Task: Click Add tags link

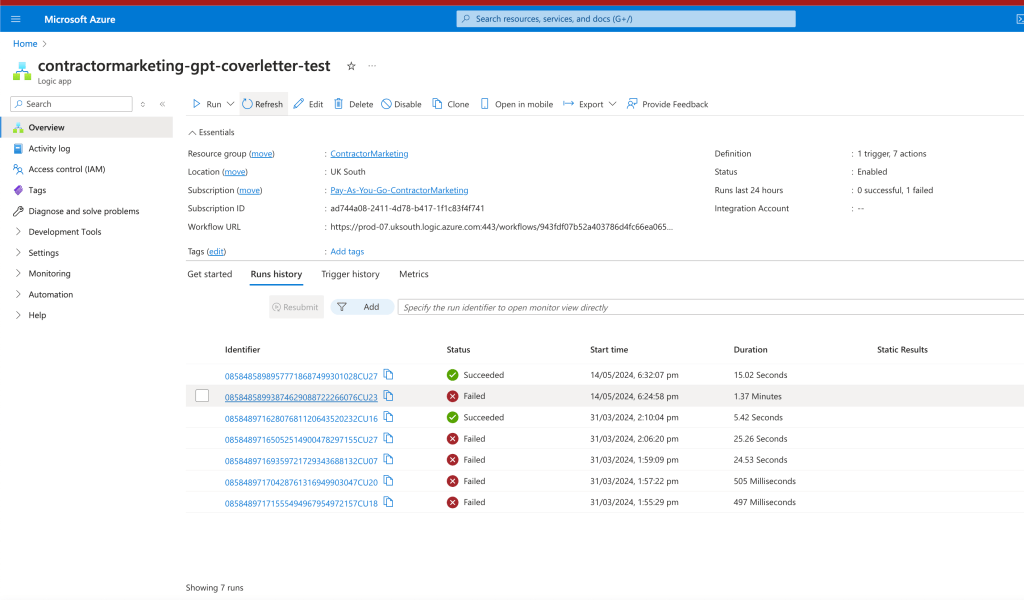Action: coord(347,251)
